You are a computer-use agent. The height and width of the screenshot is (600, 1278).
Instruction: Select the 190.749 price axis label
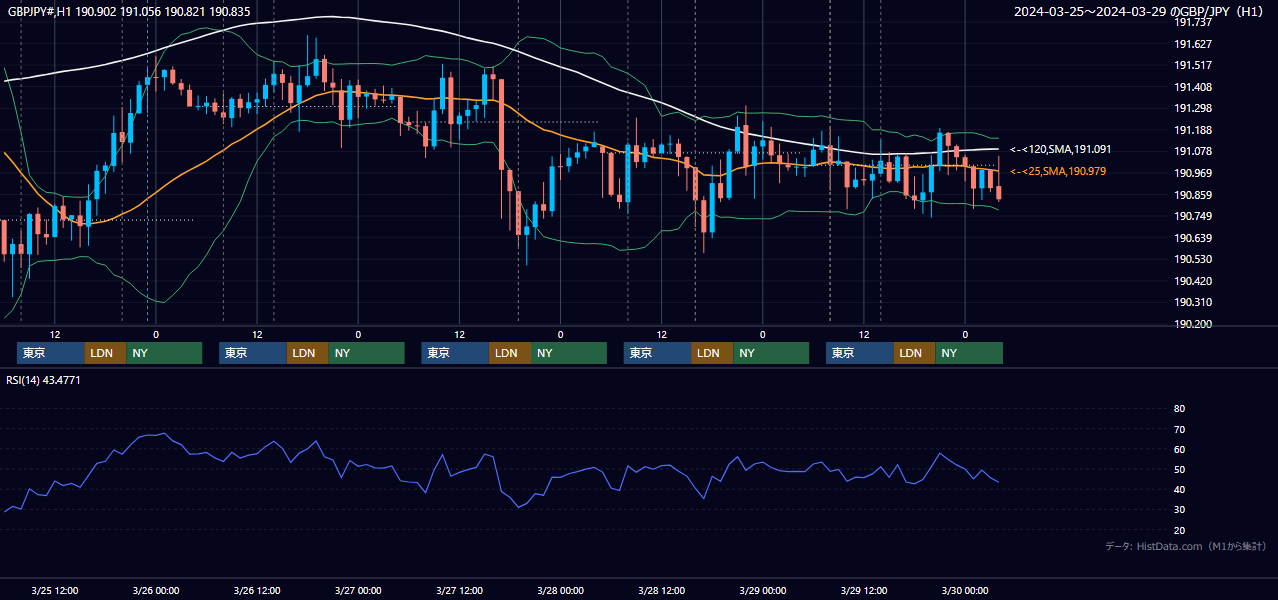coord(1193,216)
